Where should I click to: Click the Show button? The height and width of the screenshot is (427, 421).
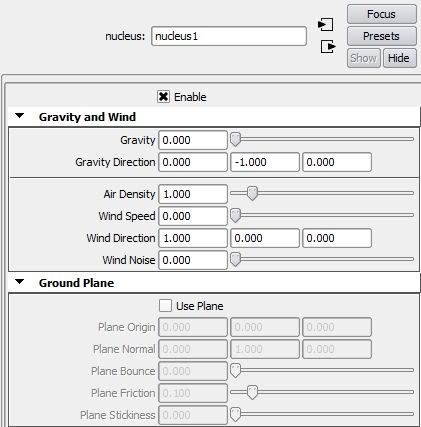[364, 58]
